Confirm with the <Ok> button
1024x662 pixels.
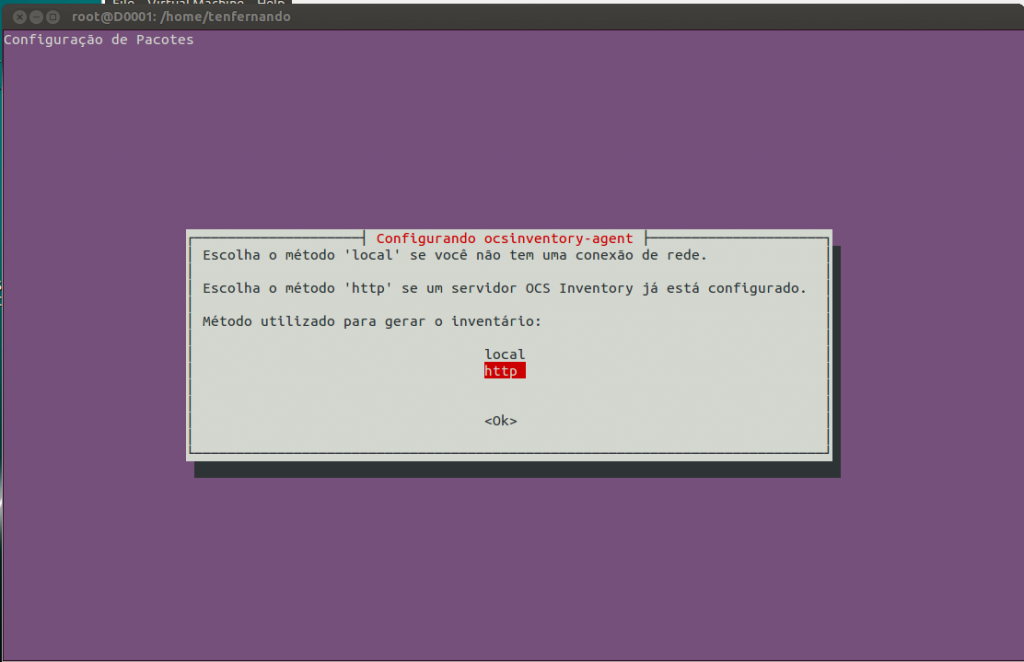click(501, 421)
